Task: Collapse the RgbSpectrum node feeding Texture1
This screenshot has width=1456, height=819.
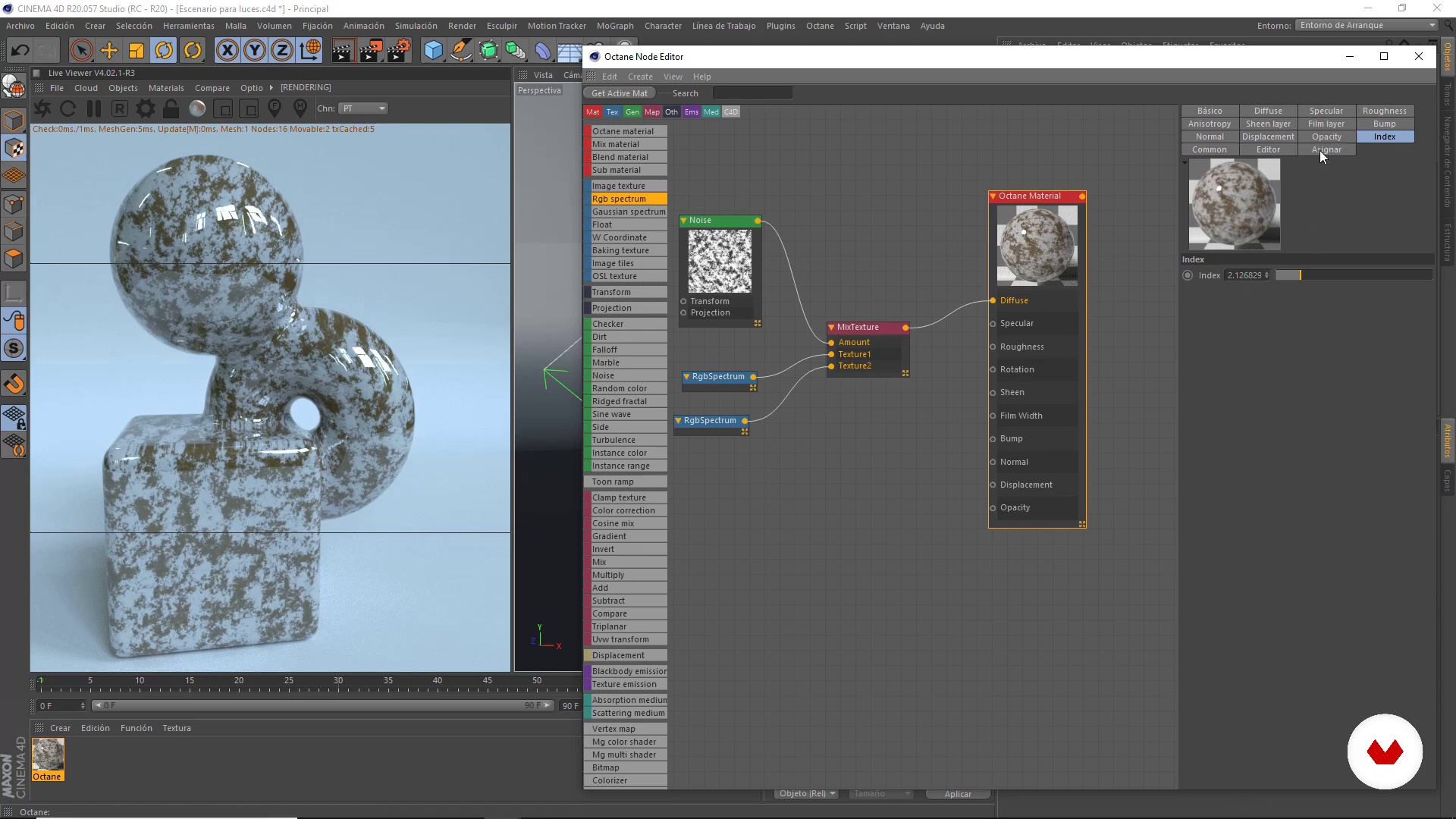Action: pyautogui.click(x=687, y=377)
